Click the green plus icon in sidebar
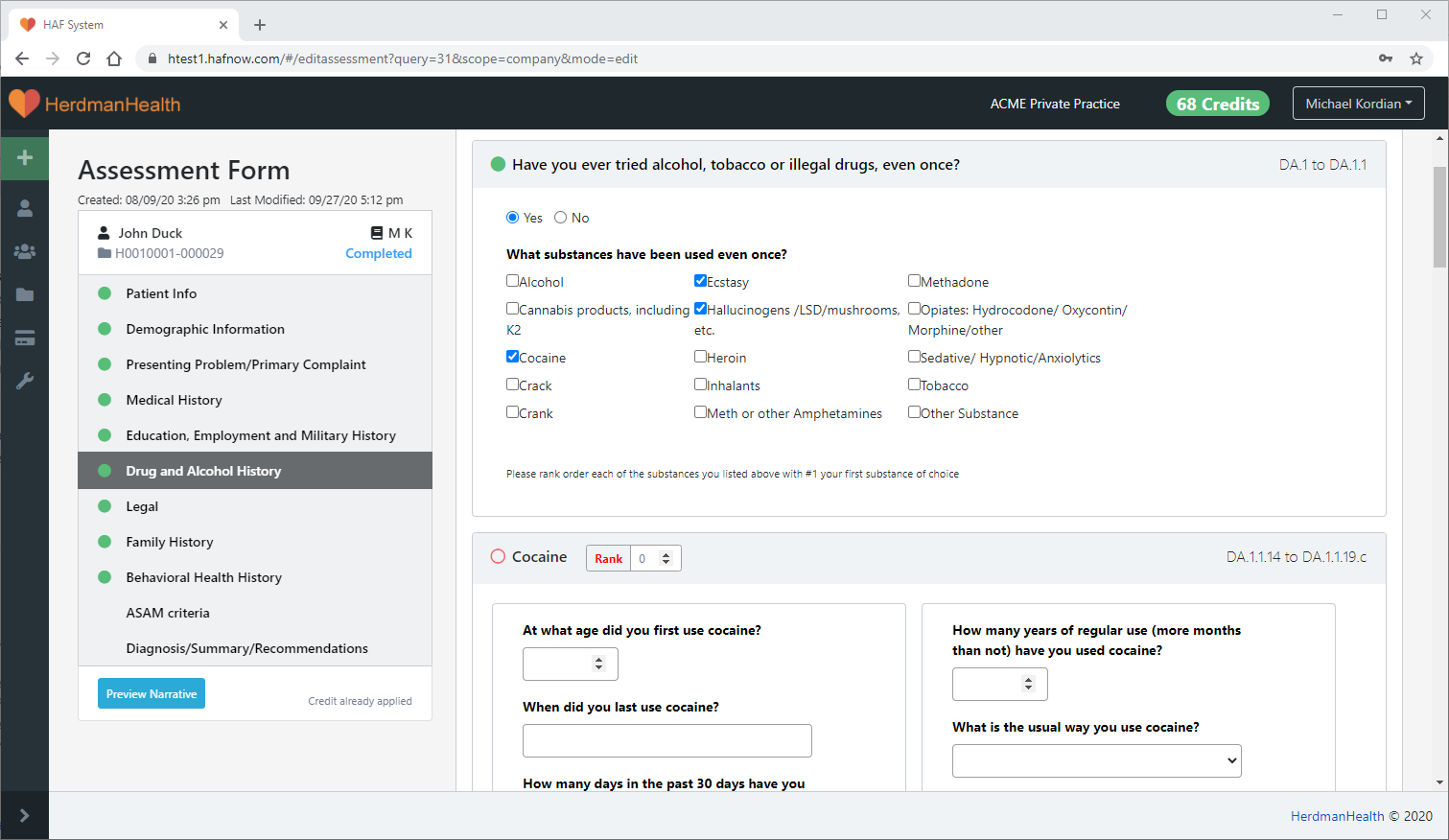1449x840 pixels. (x=25, y=157)
